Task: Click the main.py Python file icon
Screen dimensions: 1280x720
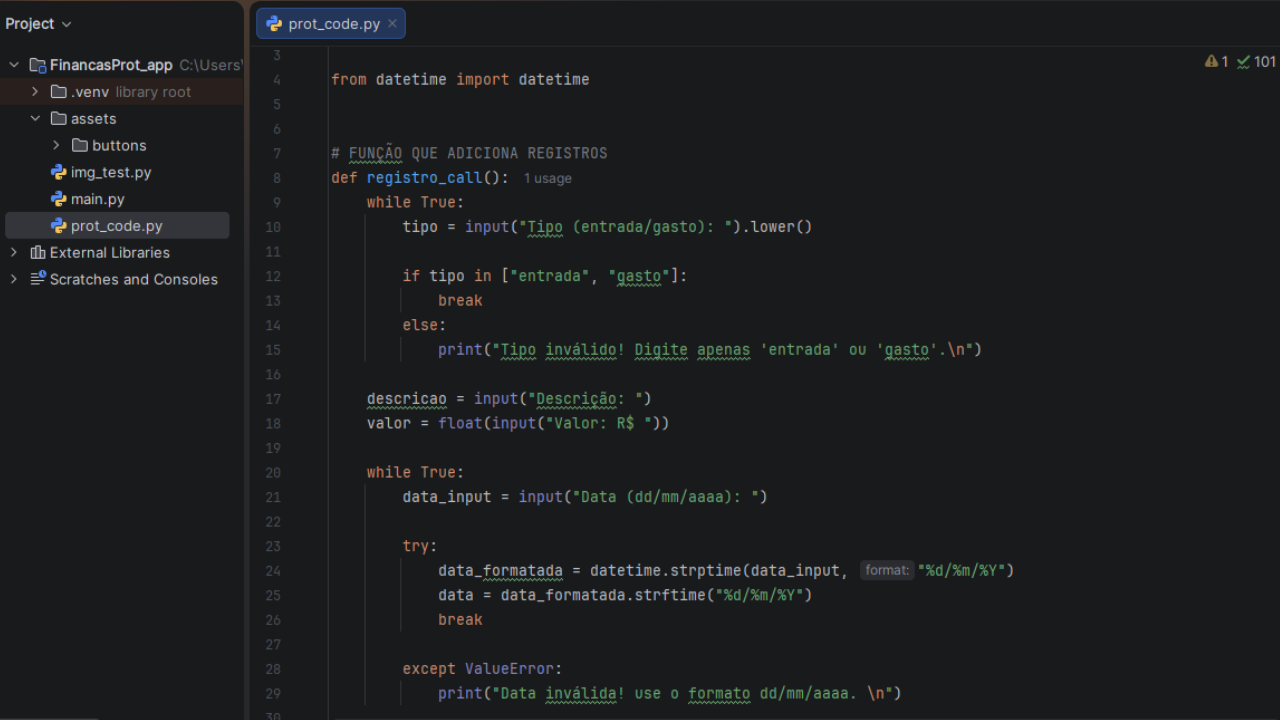Action: click(x=59, y=199)
